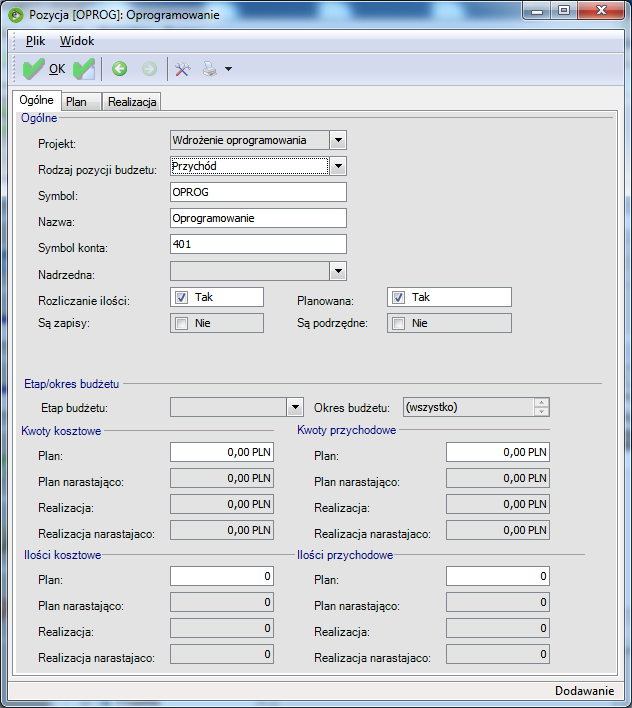
Task: Click the save-and-new checkmark document icon
Action: point(84,69)
